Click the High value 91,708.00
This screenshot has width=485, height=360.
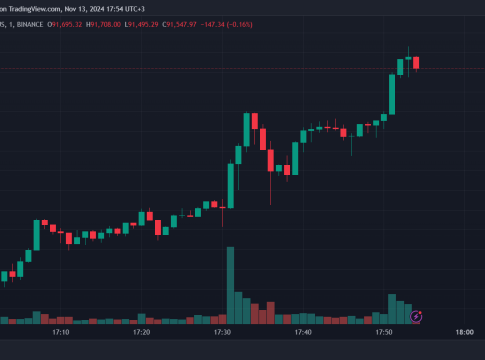click(x=106, y=25)
